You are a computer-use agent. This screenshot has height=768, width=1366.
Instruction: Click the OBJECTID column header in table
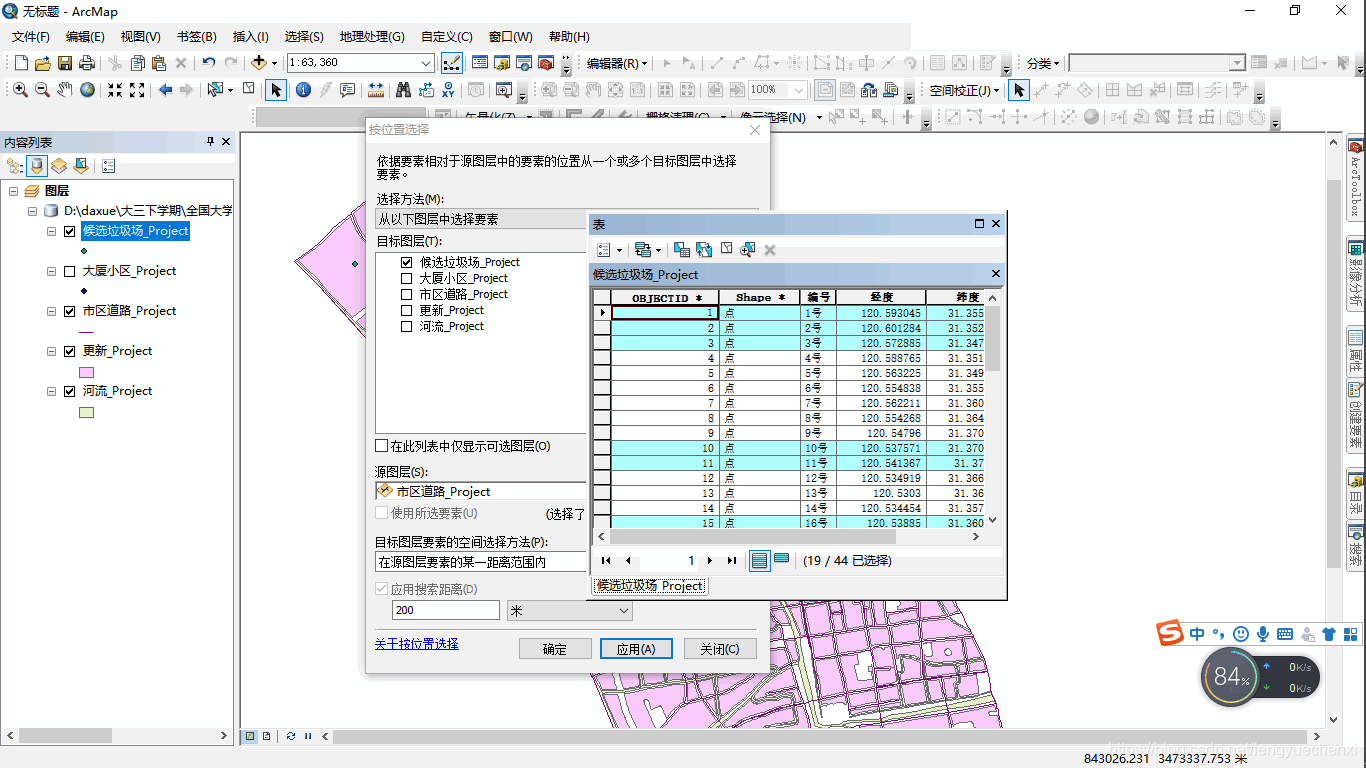(x=665, y=298)
